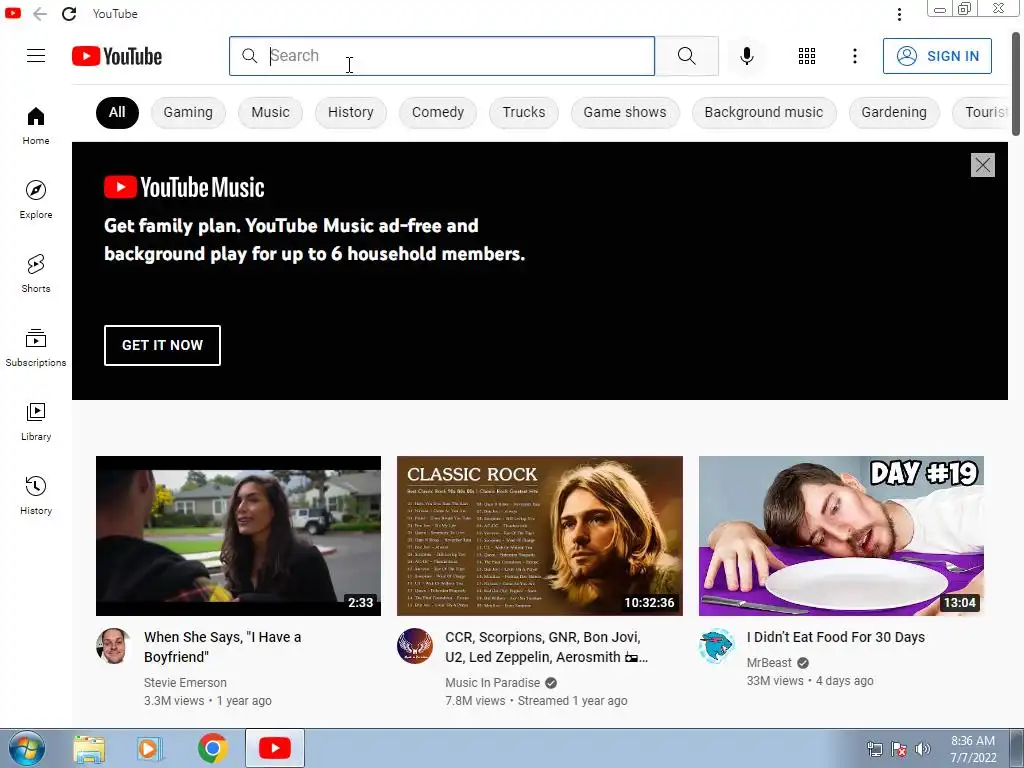Close the YouTube Music banner
Image resolution: width=1024 pixels, height=768 pixels.
pyautogui.click(x=982, y=165)
